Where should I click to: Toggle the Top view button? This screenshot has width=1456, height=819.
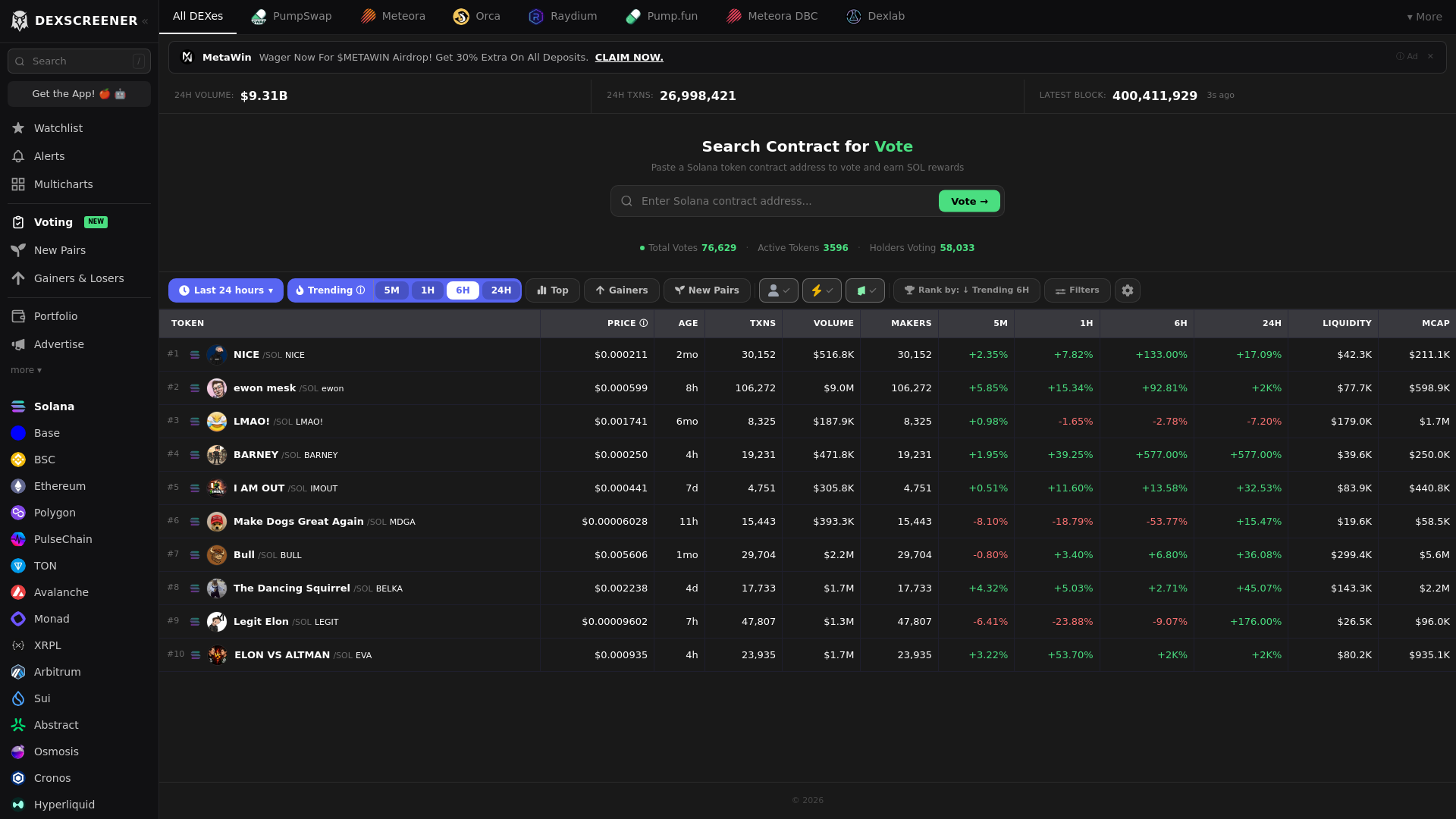553,290
